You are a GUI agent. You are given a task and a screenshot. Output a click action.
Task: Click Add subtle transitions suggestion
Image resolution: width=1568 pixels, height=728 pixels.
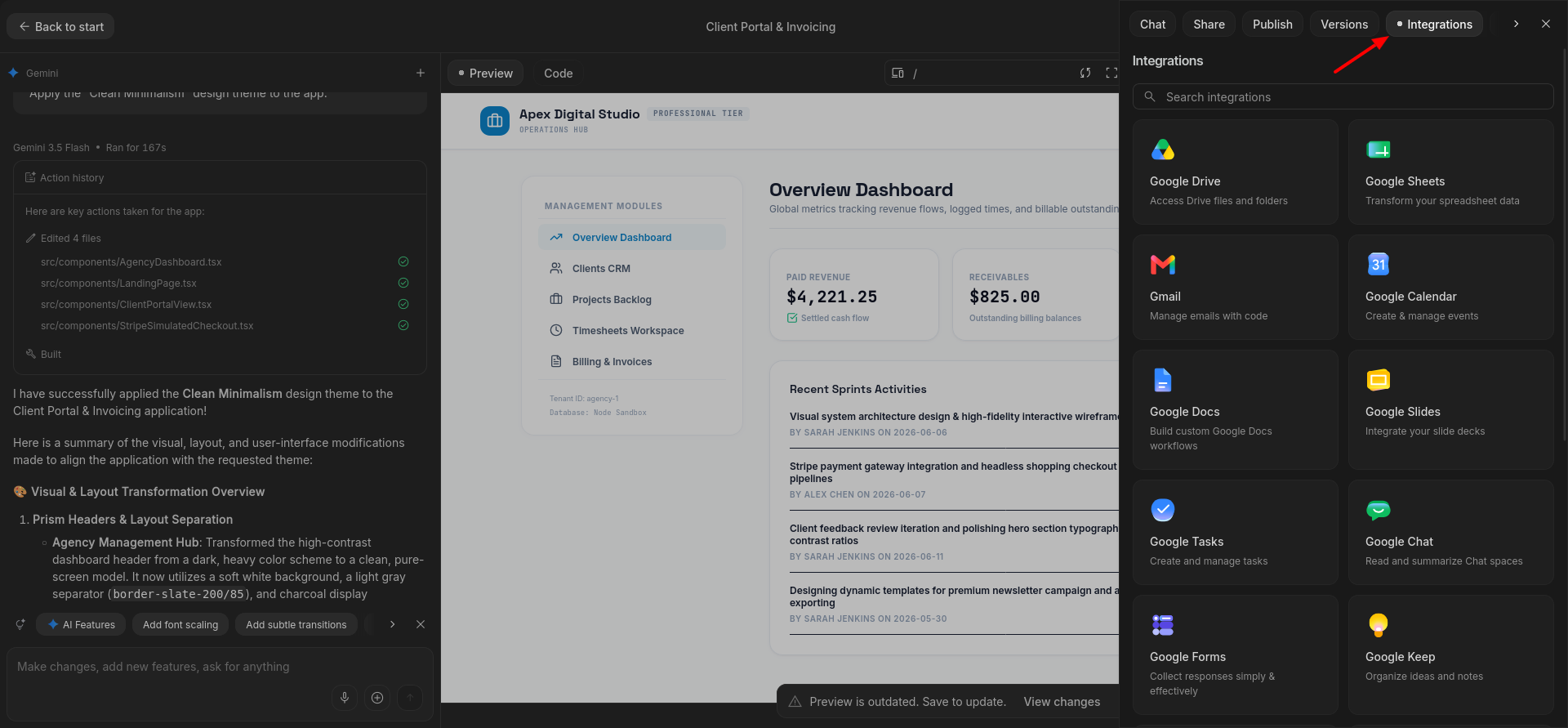(296, 624)
